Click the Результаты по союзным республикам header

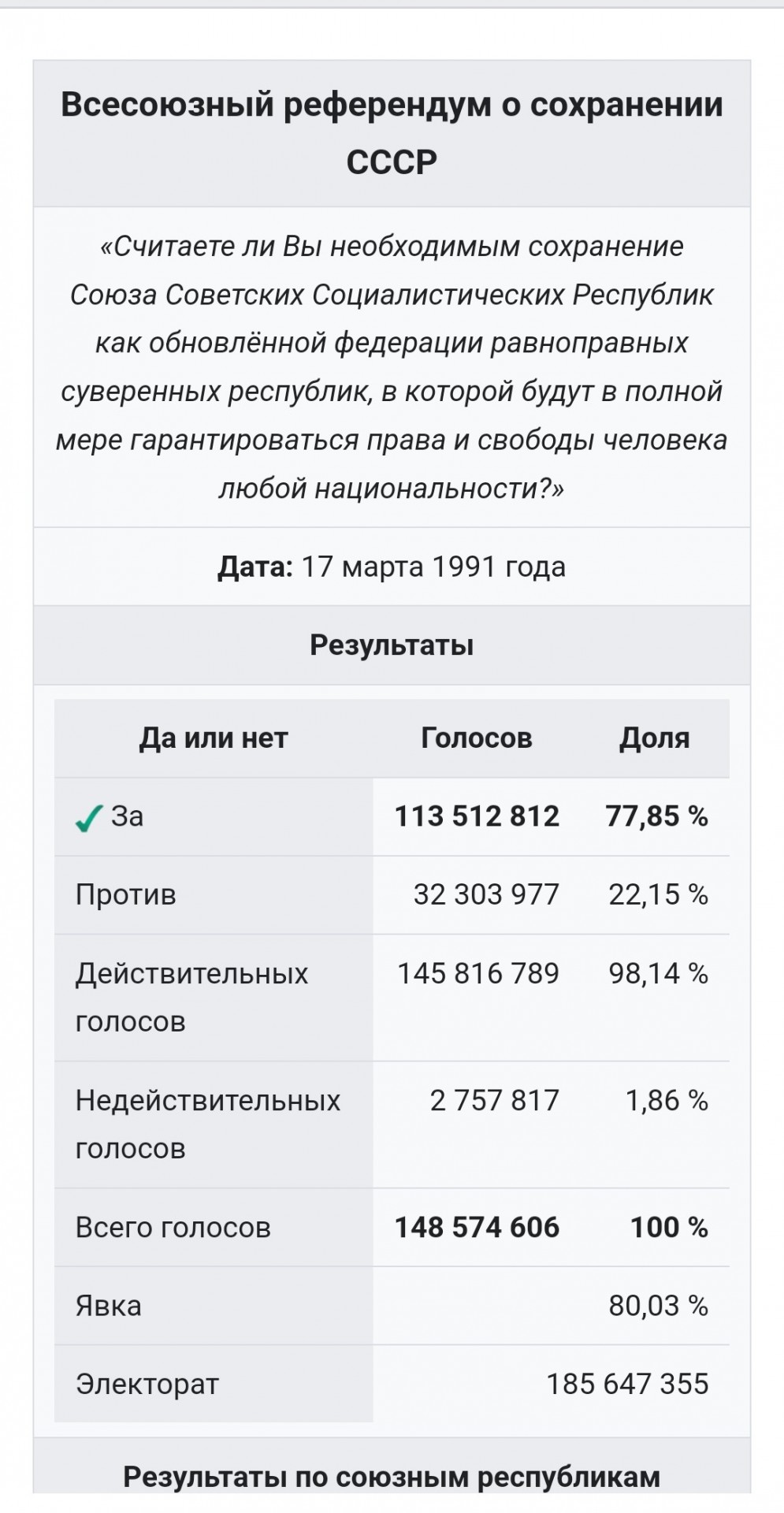(x=392, y=1476)
